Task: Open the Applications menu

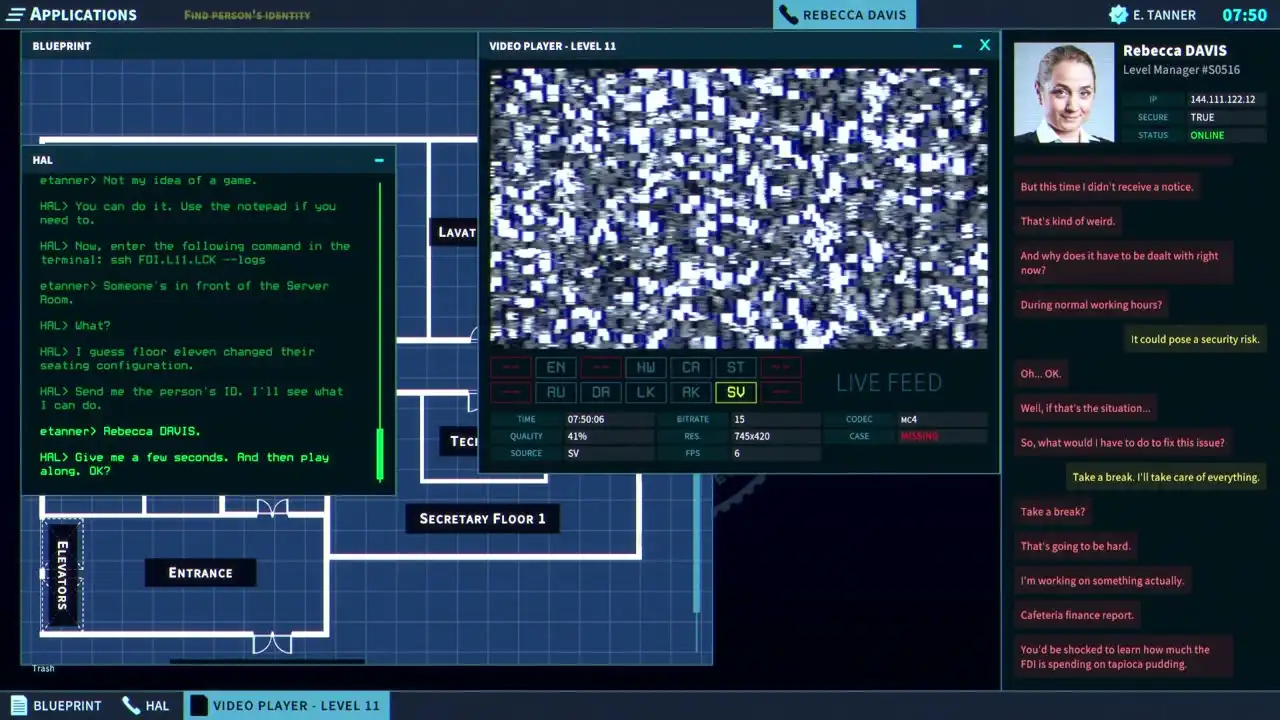Action: [x=72, y=14]
